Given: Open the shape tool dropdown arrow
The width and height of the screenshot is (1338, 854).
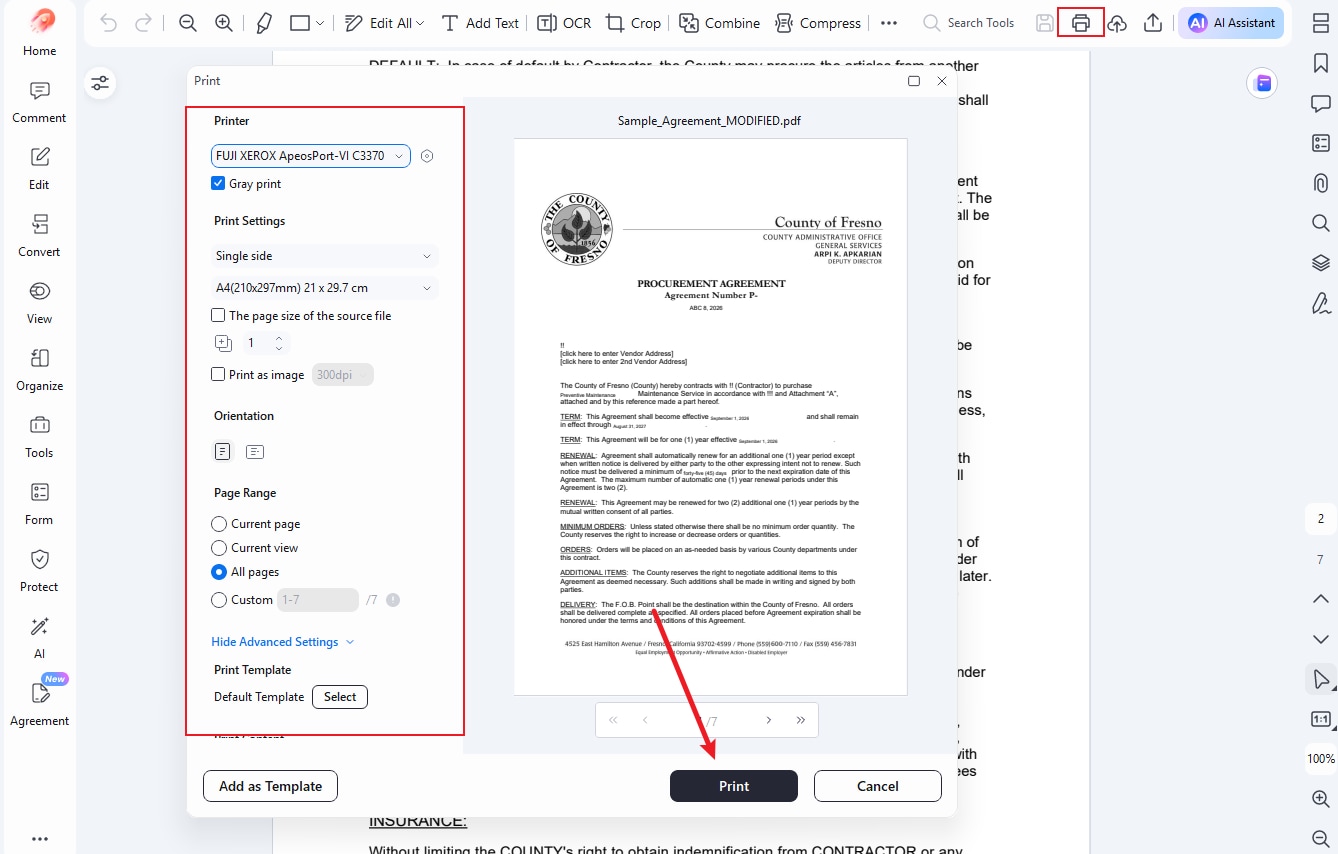Looking at the screenshot, I should [x=320, y=23].
